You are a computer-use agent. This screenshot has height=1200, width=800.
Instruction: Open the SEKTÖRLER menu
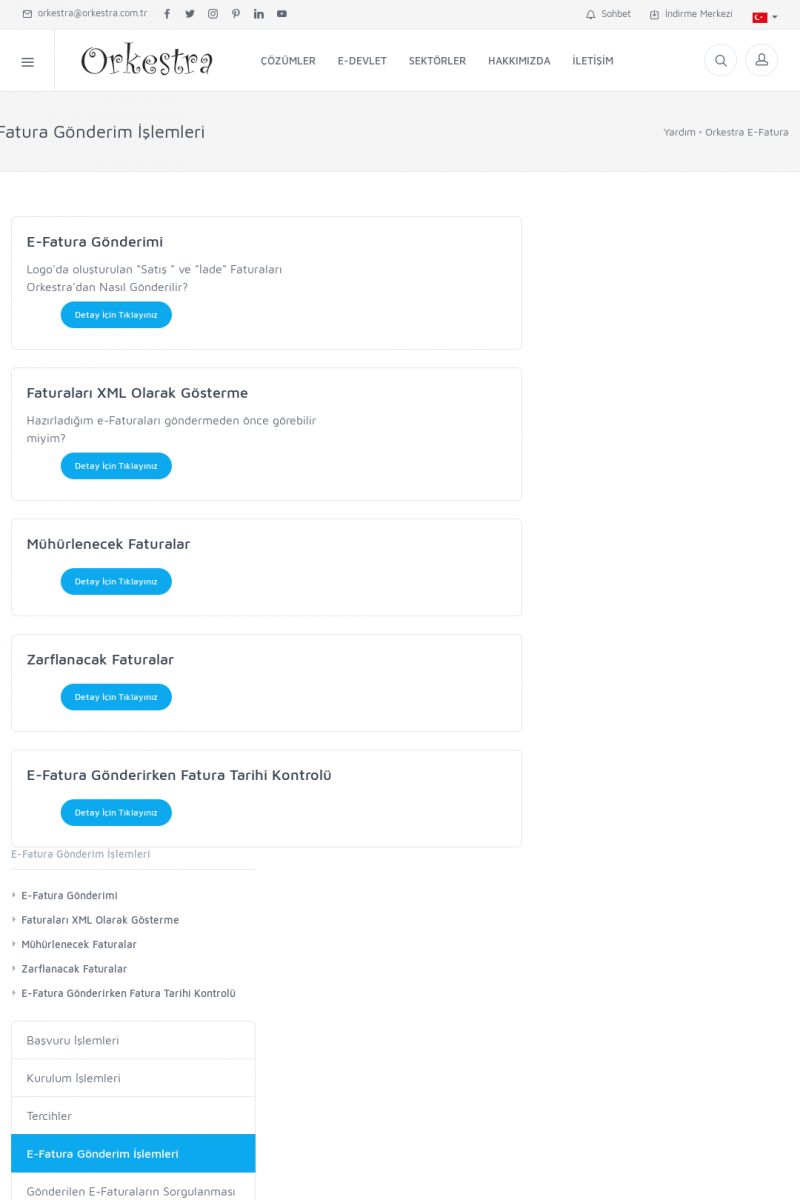click(x=437, y=61)
